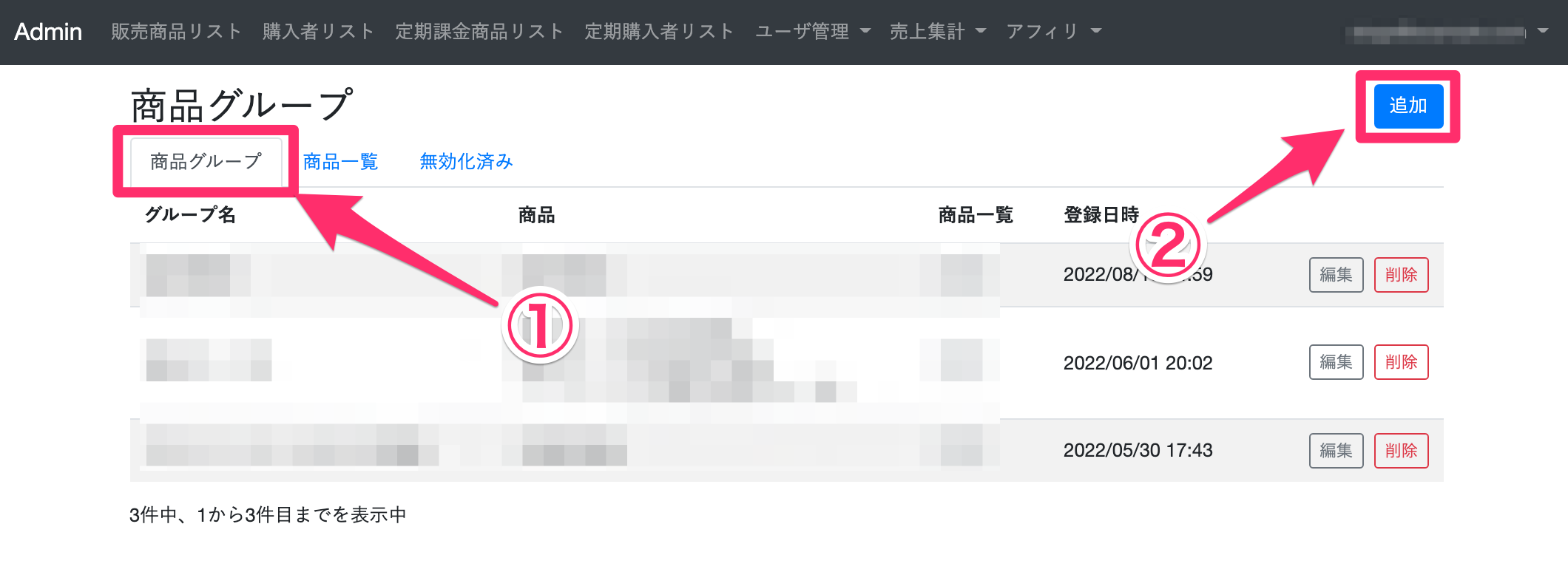The width and height of the screenshot is (1568, 572).
Task: Select the 商品グループ tab
Action: point(206,161)
